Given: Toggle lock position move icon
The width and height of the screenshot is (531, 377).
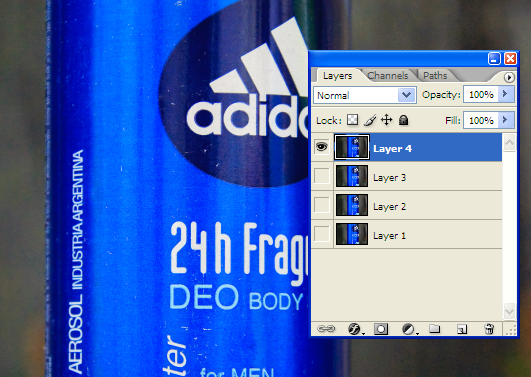Looking at the screenshot, I should [x=386, y=120].
